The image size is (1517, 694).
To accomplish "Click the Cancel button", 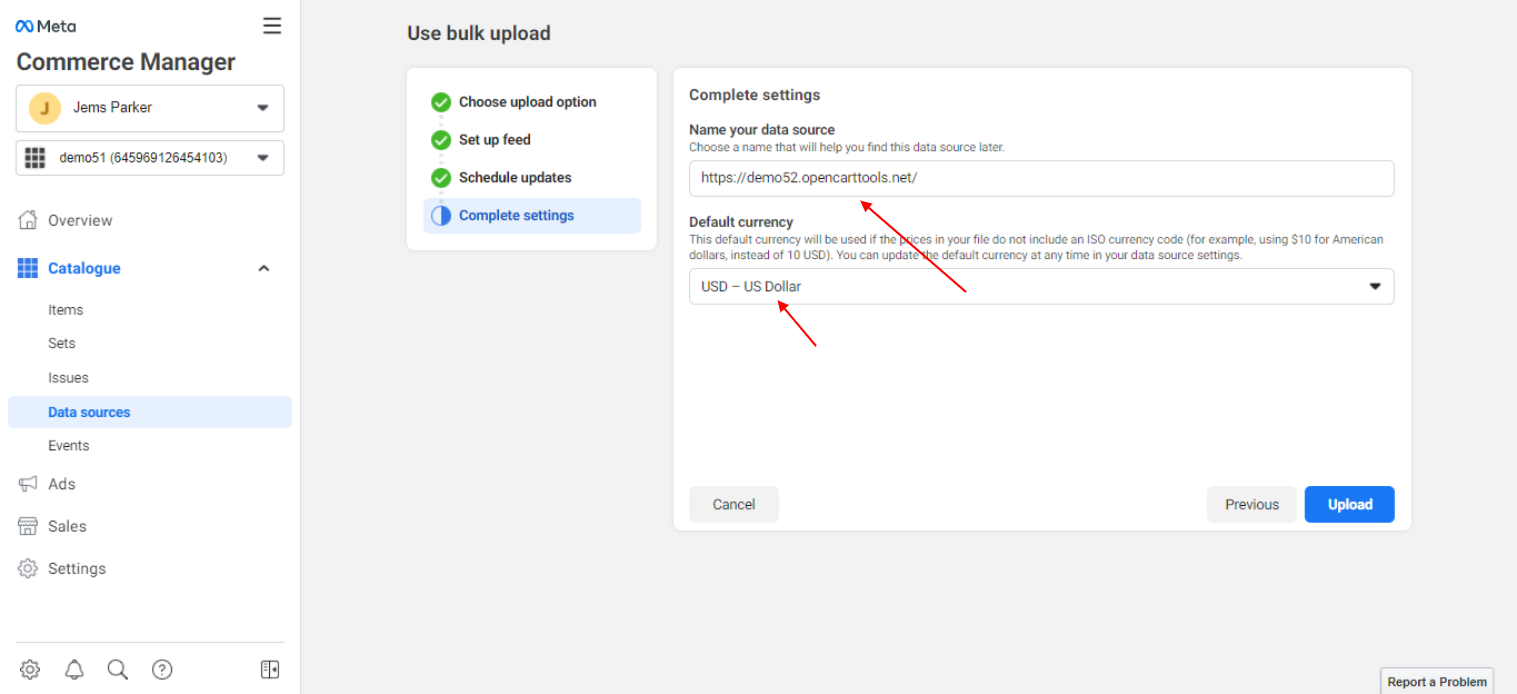I will coord(734,504).
